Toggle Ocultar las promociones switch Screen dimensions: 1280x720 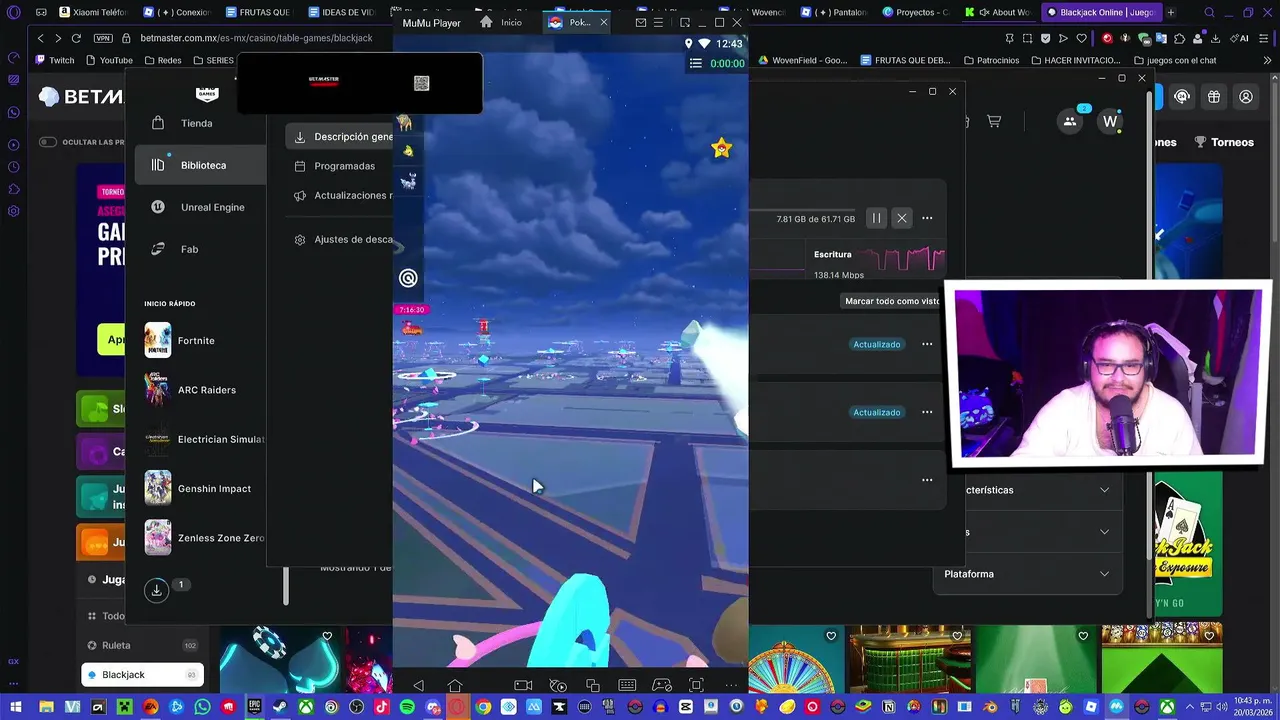[47, 142]
